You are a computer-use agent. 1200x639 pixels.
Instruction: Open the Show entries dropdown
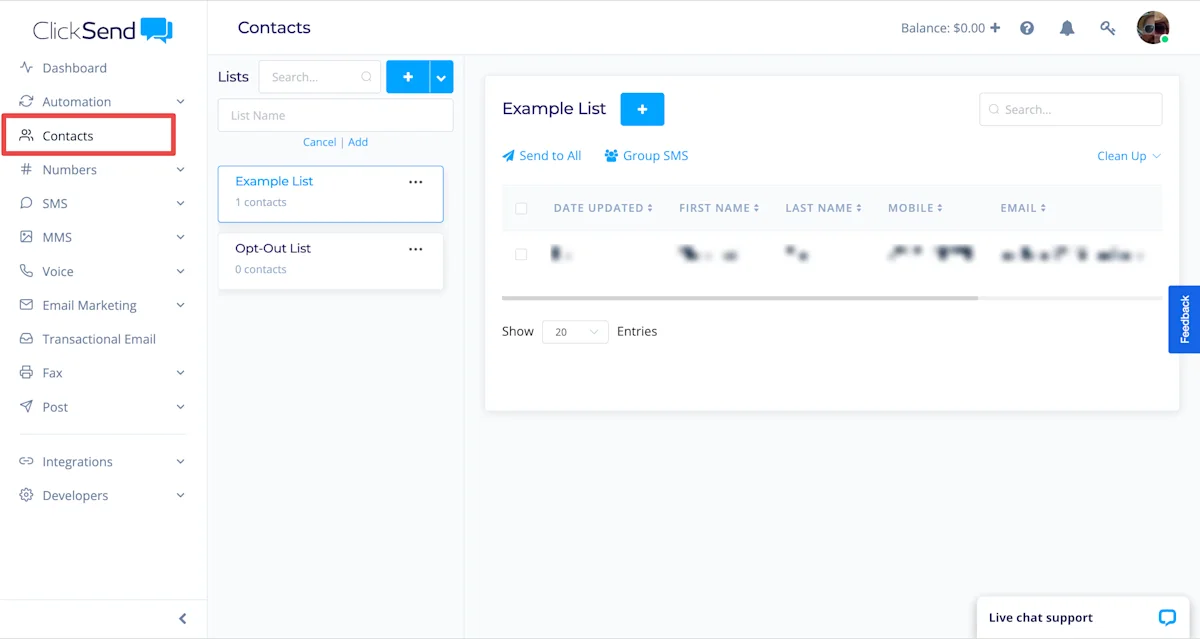pyautogui.click(x=575, y=331)
